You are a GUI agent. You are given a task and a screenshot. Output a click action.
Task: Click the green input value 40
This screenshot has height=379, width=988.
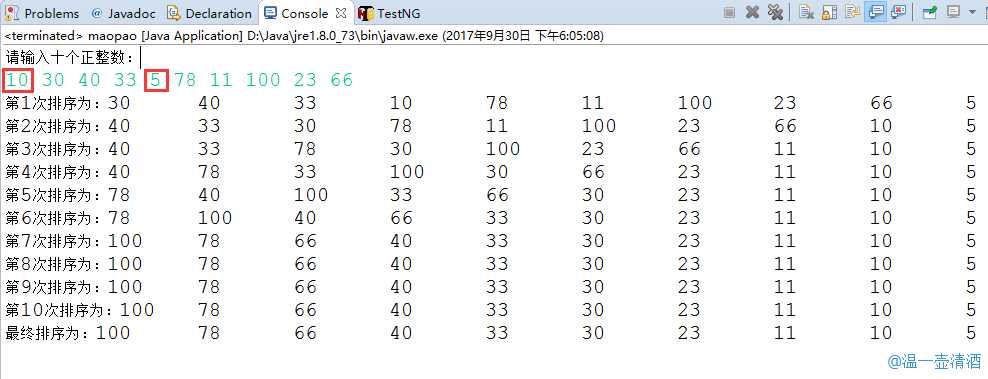89,80
